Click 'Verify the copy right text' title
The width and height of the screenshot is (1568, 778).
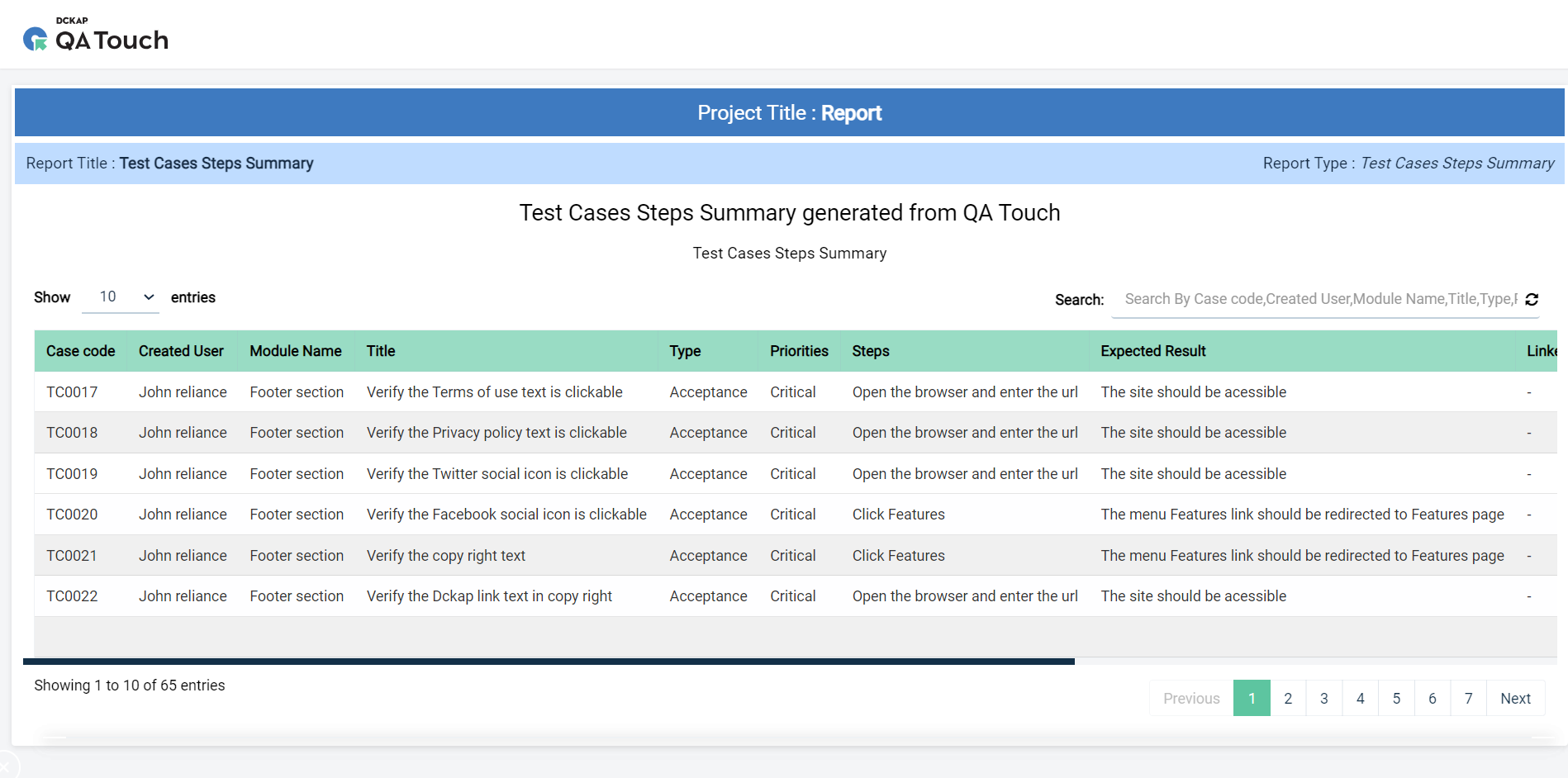446,556
